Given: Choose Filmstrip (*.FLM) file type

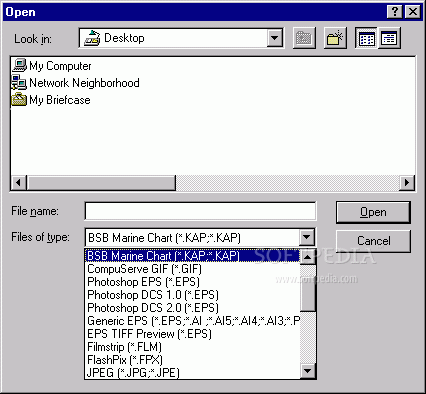Looking at the screenshot, I should tap(193, 347).
